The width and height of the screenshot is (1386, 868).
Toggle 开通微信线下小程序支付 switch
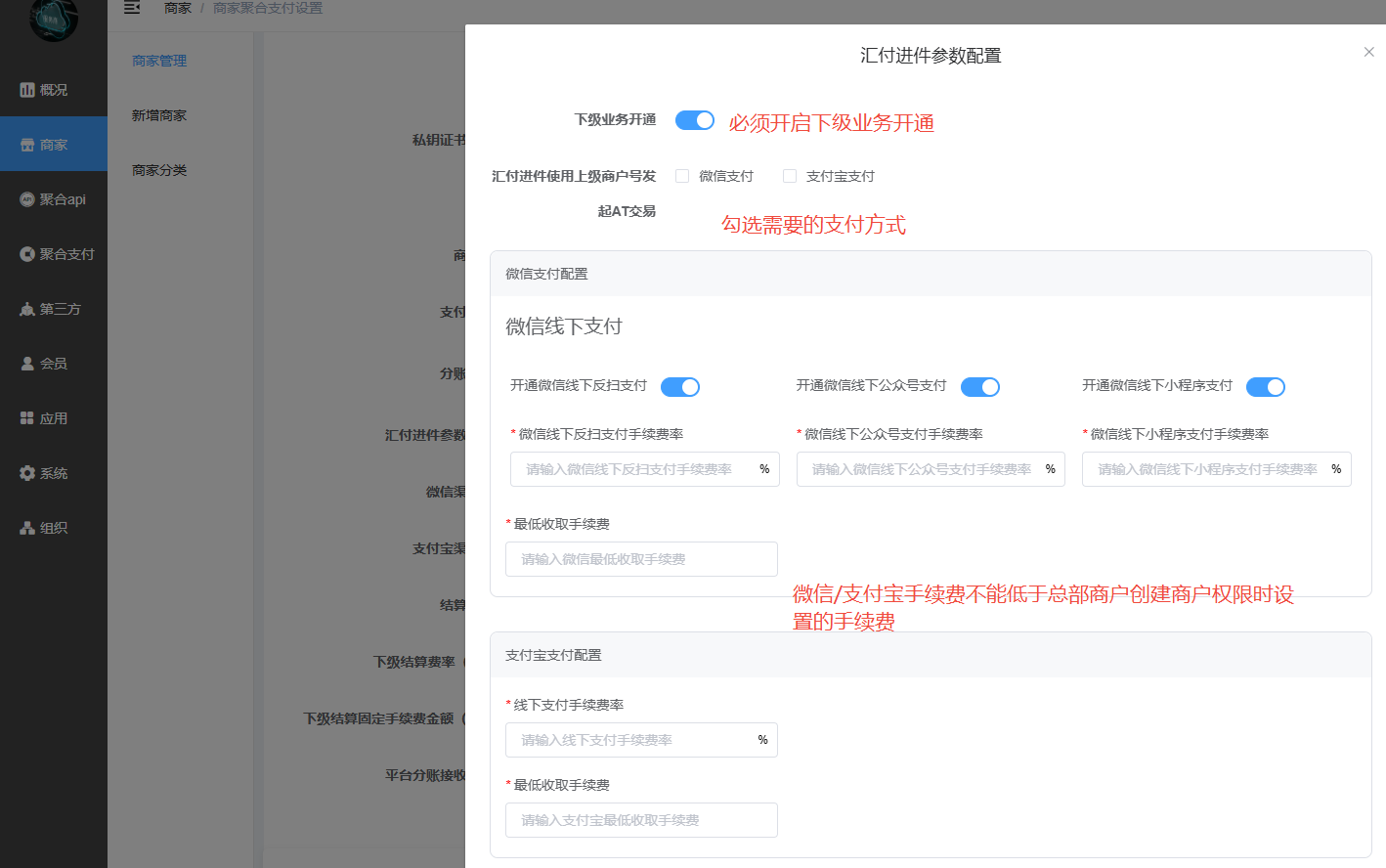[1266, 387]
